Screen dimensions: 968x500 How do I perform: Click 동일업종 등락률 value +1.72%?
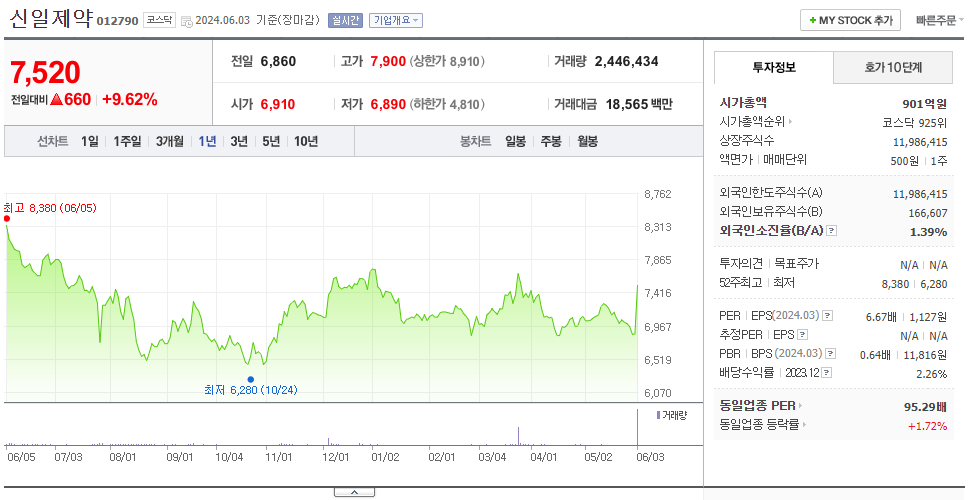927,425
